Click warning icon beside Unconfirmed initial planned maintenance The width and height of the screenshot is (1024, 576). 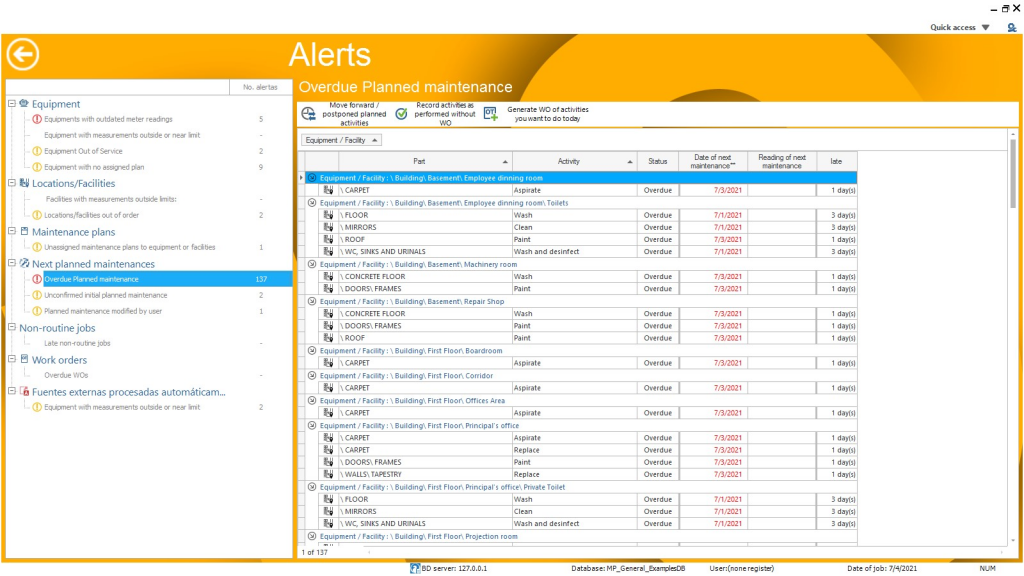click(37, 295)
